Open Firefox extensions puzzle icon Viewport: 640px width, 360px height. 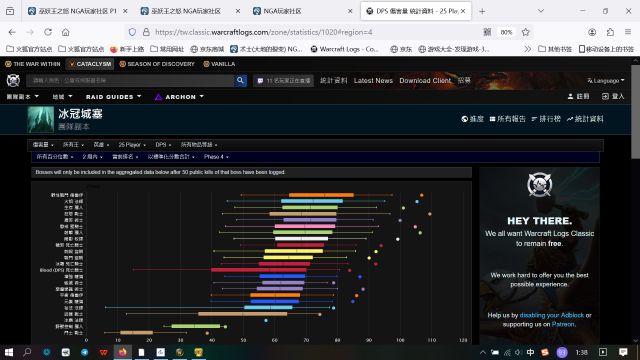tap(610, 32)
